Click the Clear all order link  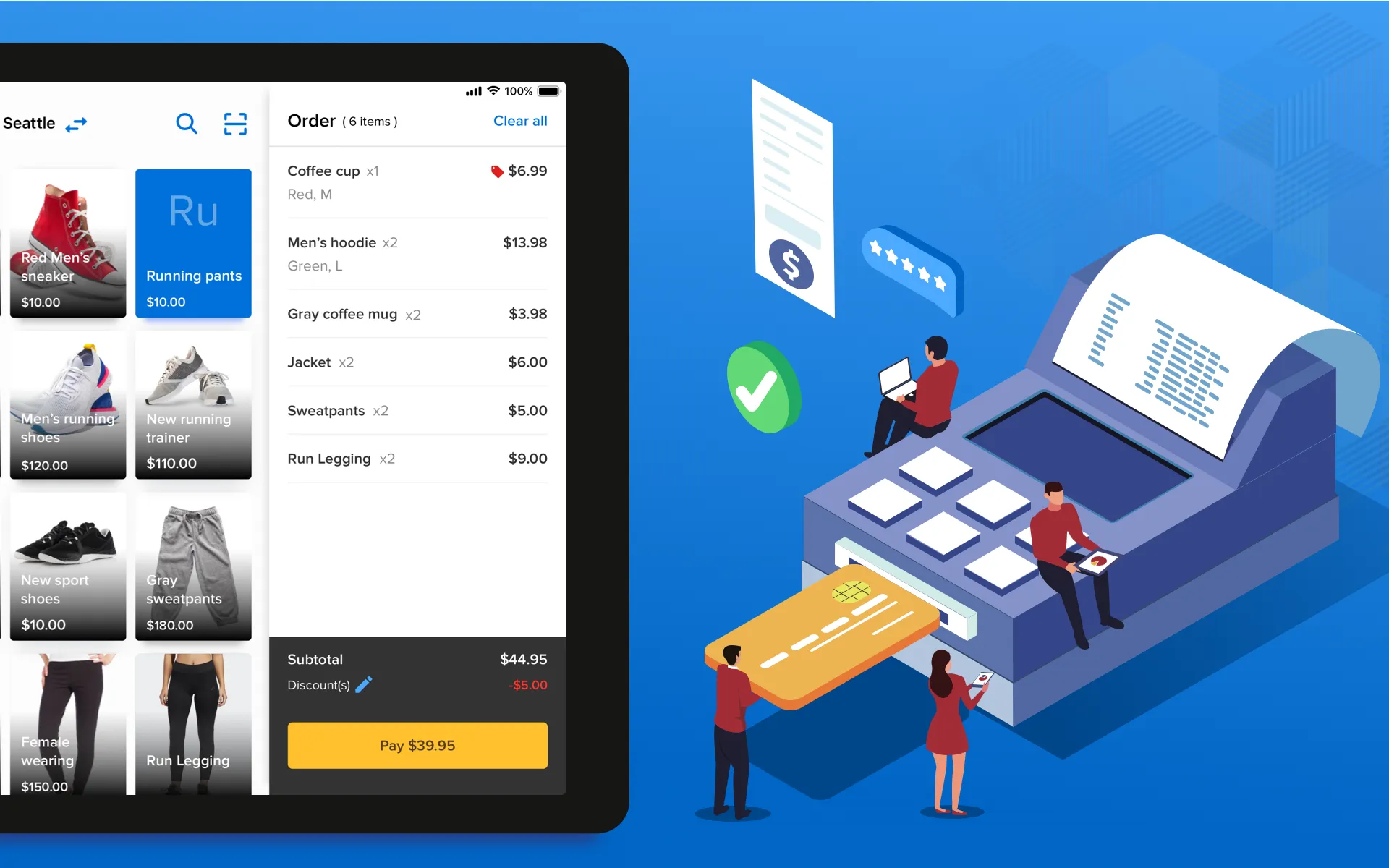click(x=519, y=119)
